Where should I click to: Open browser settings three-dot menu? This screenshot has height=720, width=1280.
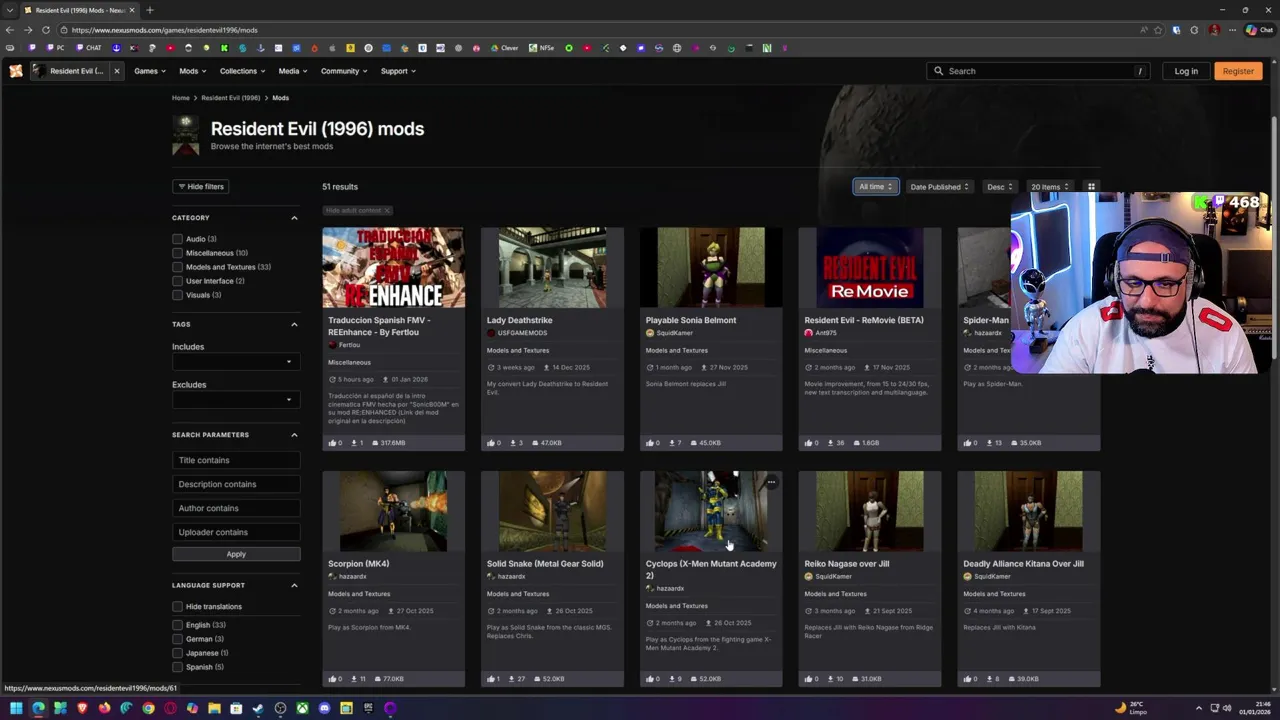coord(1232,30)
